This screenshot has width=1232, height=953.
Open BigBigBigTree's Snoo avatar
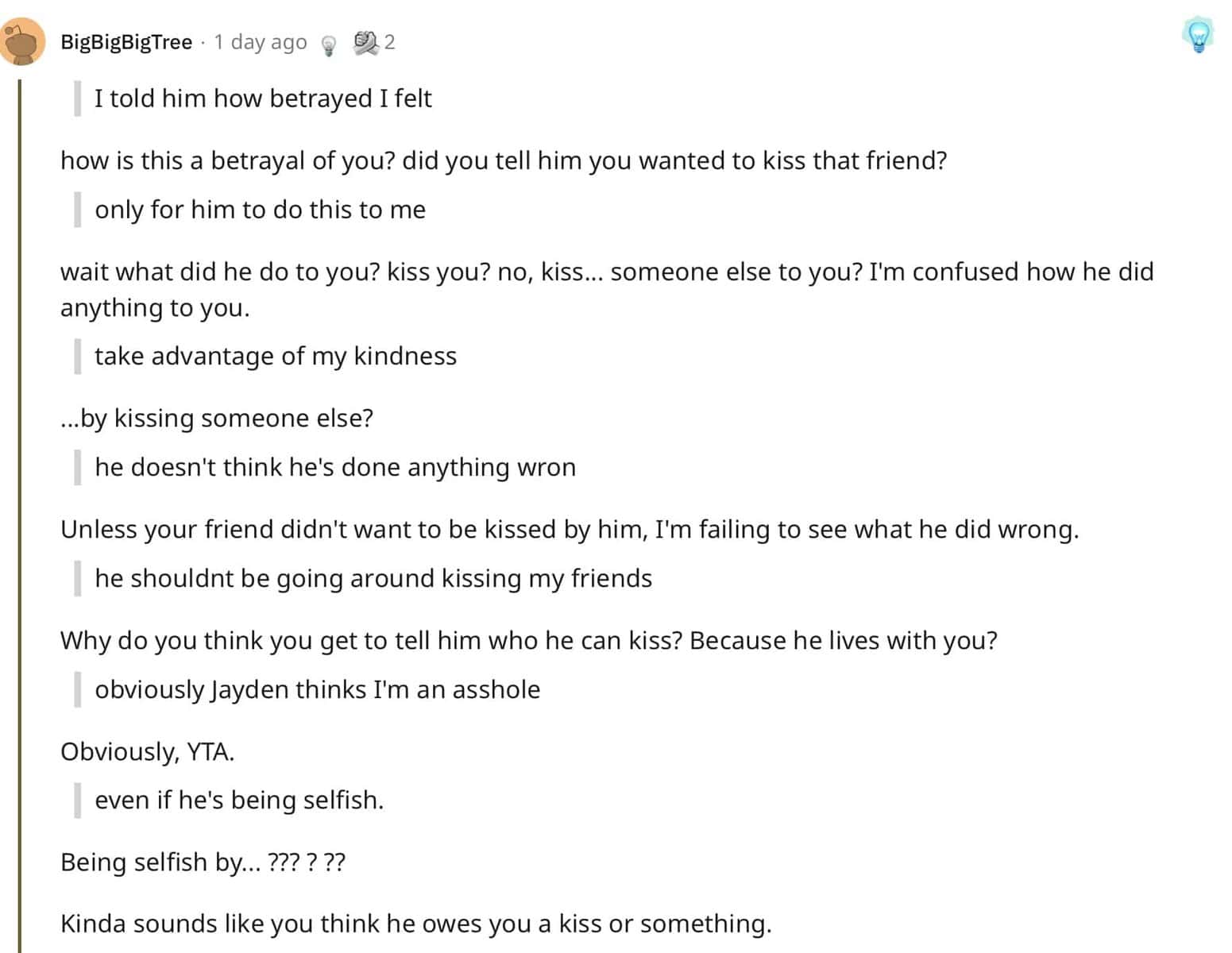(x=22, y=41)
